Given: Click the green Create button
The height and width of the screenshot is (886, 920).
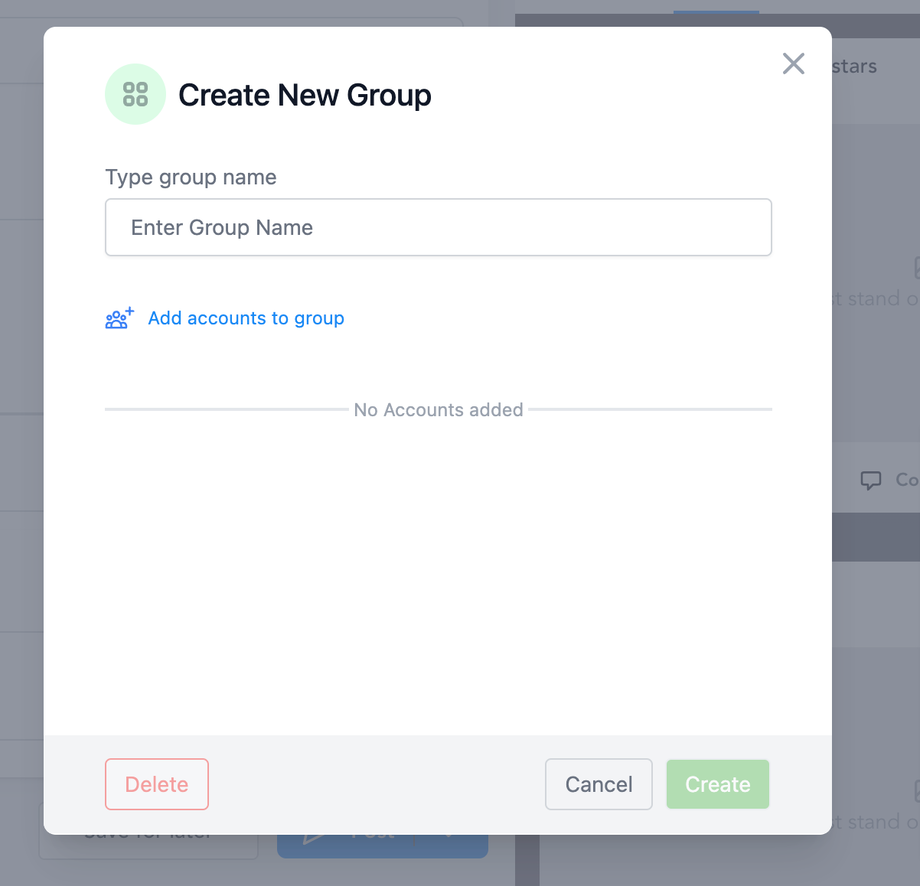Looking at the screenshot, I should tap(717, 784).
